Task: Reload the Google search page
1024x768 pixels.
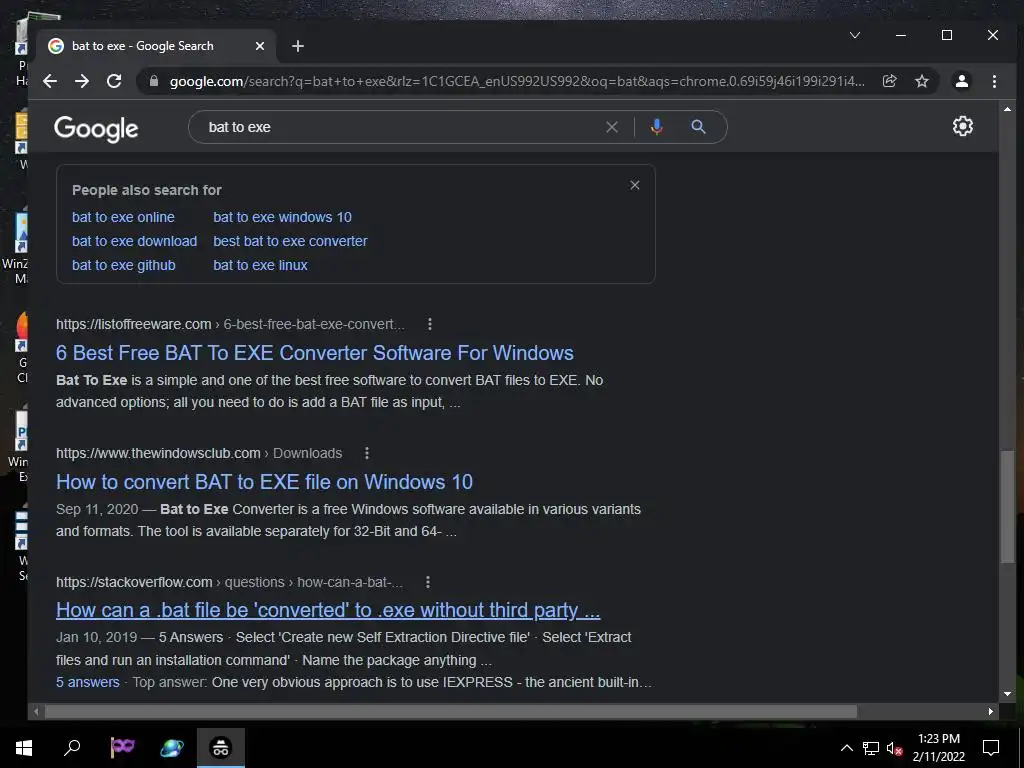Action: click(114, 81)
